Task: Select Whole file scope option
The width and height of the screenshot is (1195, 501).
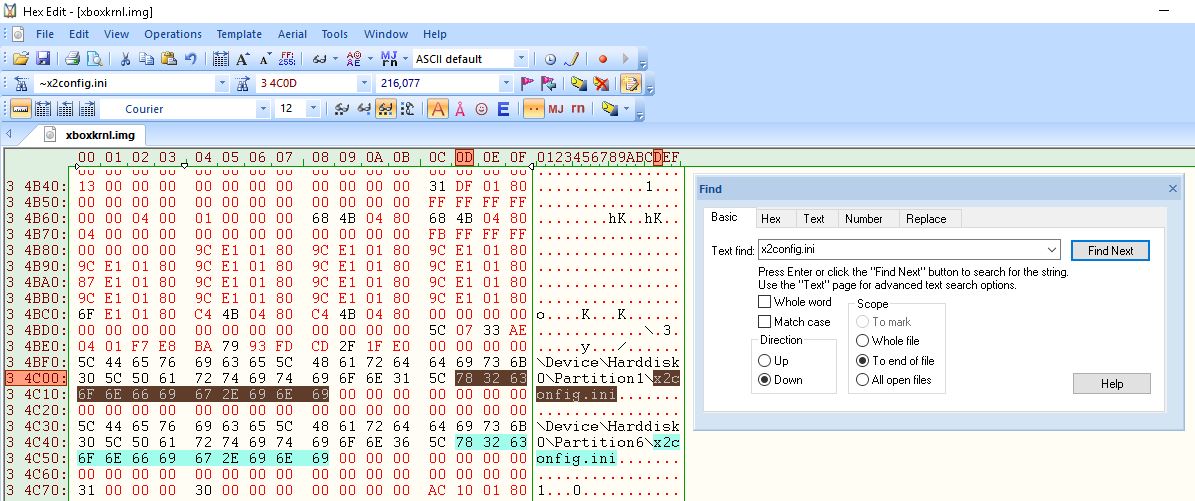Action: click(863, 341)
